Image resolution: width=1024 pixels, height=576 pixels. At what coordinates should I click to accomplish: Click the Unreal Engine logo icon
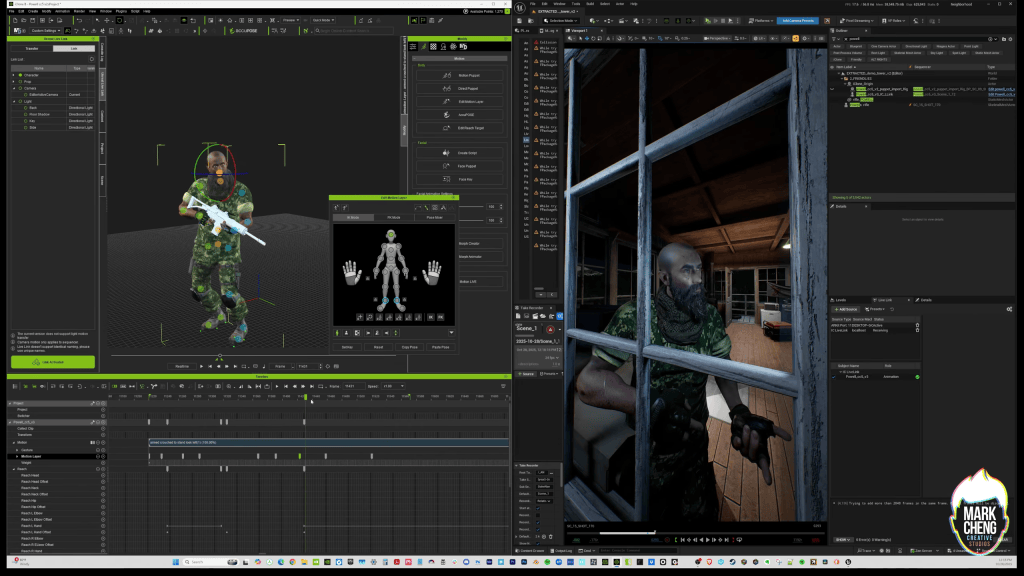(520, 8)
